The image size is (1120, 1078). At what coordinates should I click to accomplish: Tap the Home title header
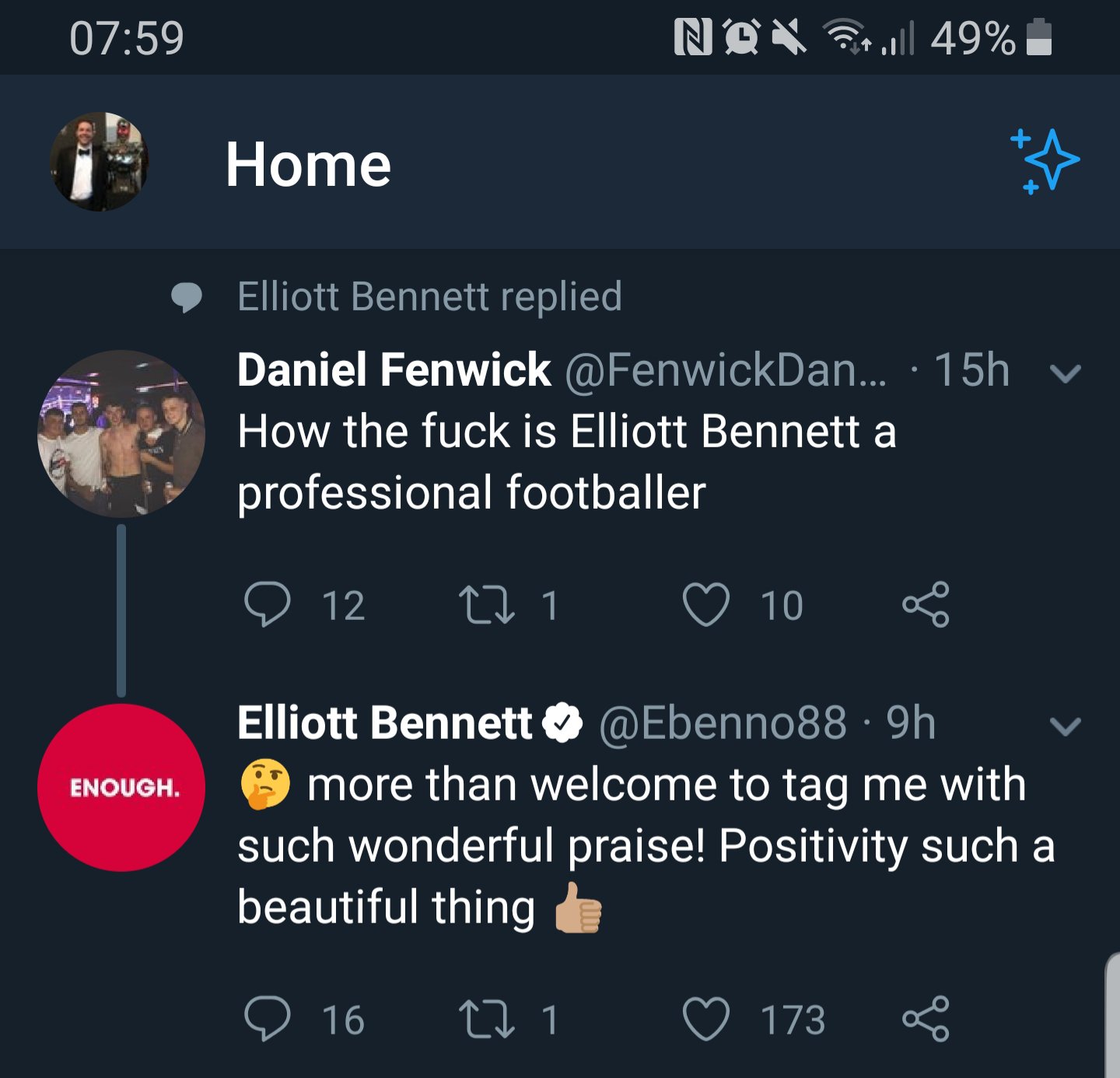[308, 165]
